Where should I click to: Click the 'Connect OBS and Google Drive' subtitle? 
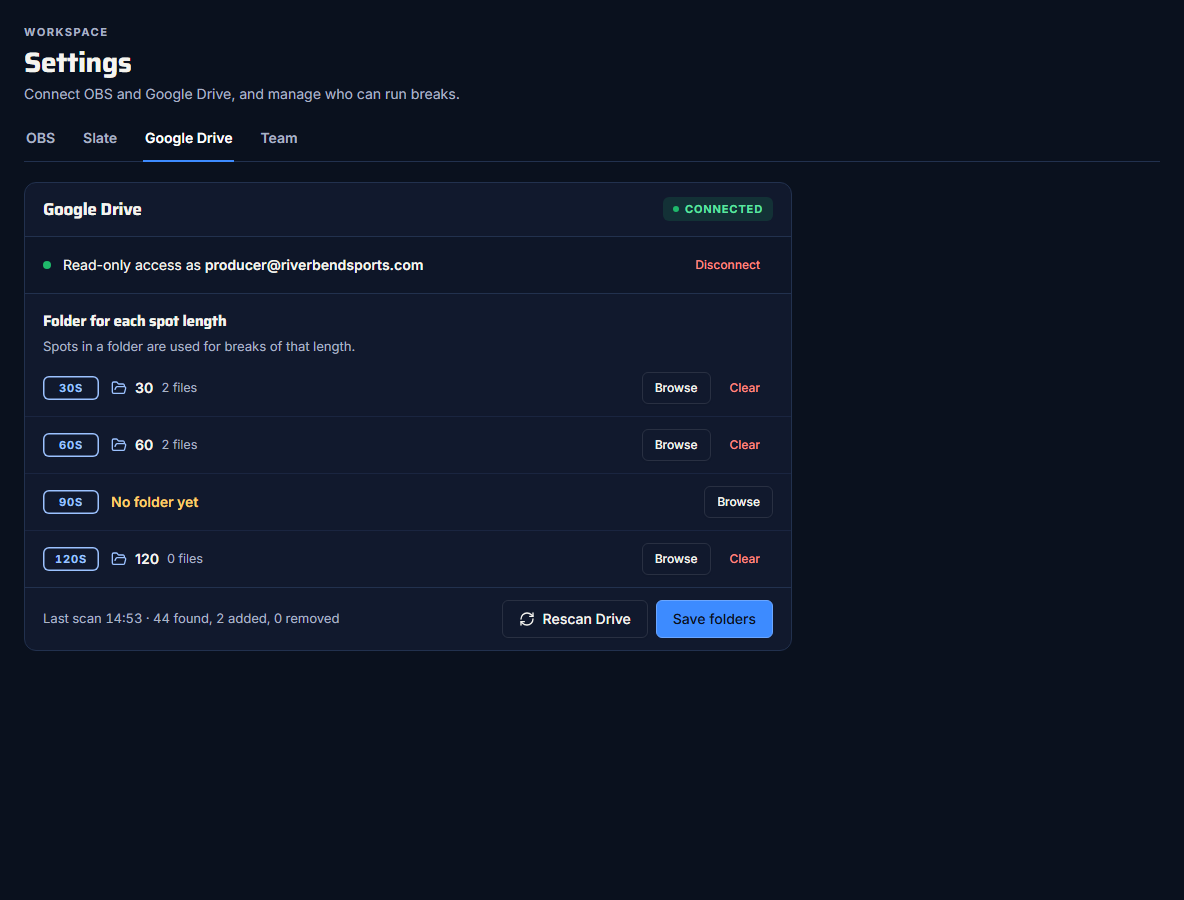242,94
